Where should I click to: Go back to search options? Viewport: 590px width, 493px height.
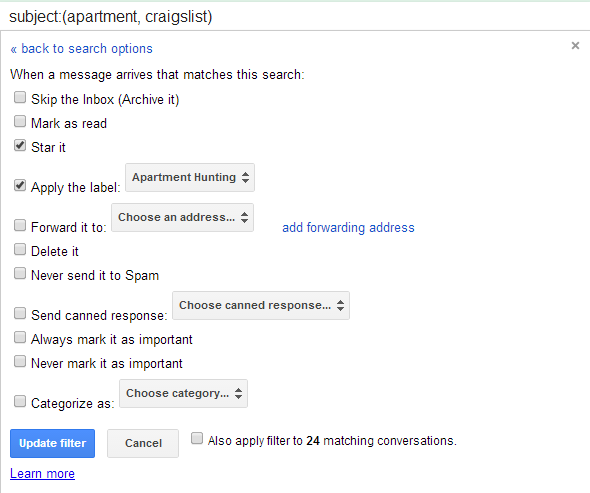(x=81, y=49)
